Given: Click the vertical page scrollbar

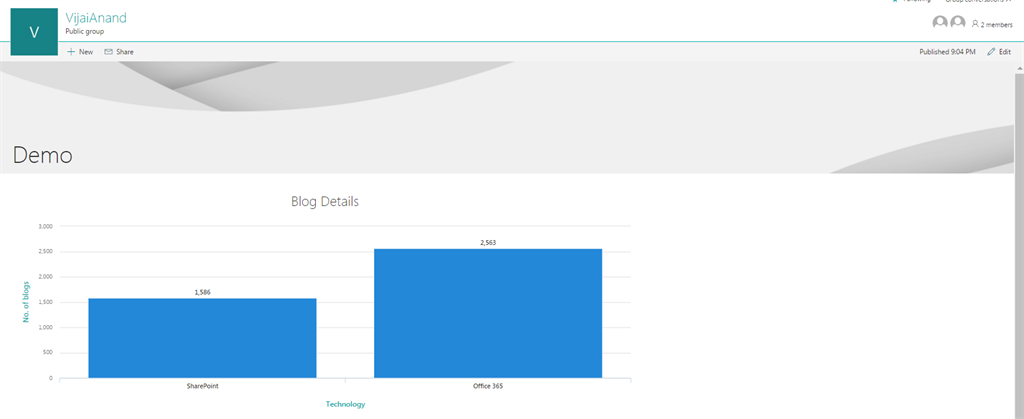Looking at the screenshot, I should pos(1019,245).
